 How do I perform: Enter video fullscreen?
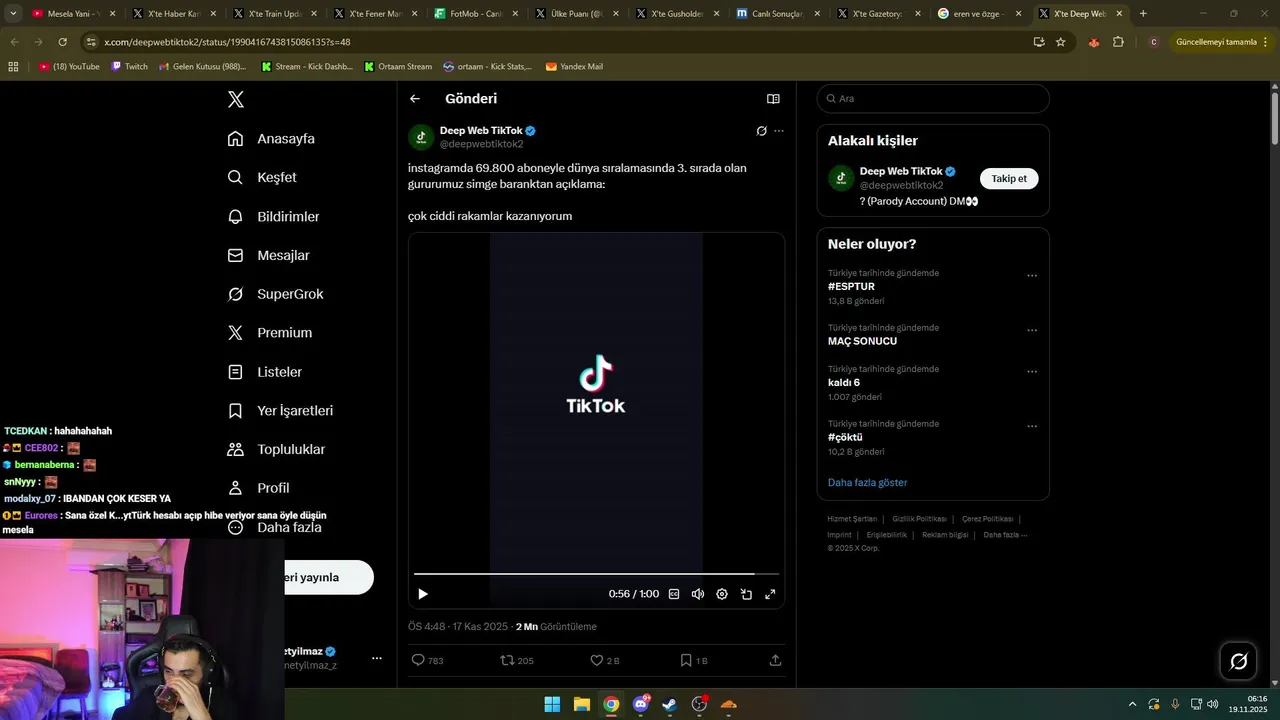pos(770,594)
